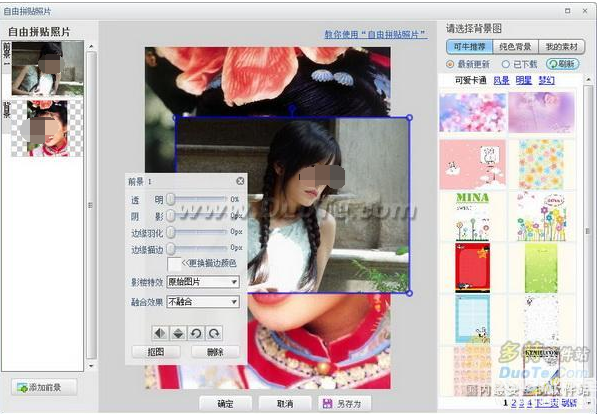Click the 确定 confirm button
The width and height of the screenshot is (599, 414).
[x=225, y=404]
